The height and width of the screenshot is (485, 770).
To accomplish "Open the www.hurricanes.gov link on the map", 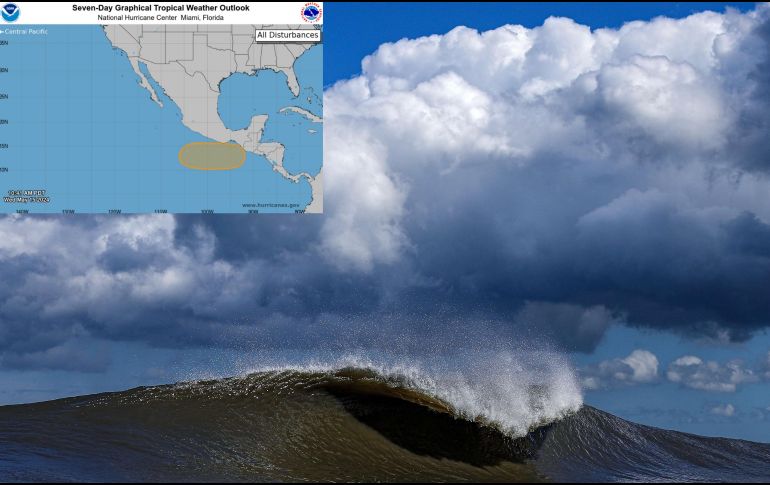I will click(x=270, y=205).
